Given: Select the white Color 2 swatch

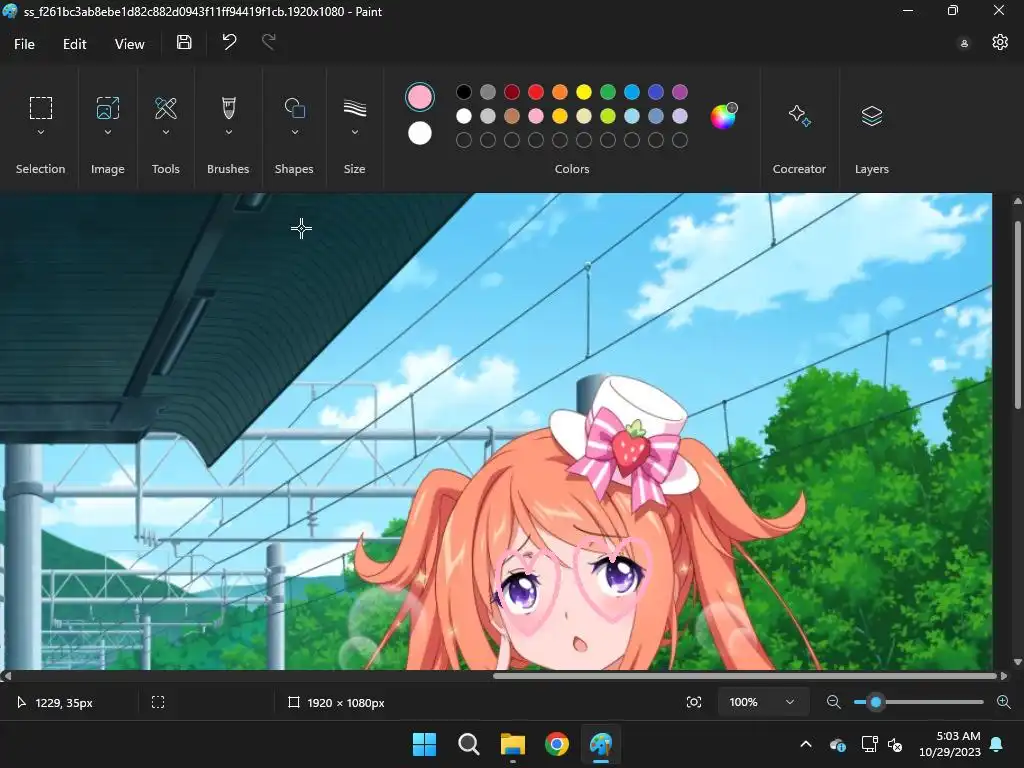Looking at the screenshot, I should (420, 133).
